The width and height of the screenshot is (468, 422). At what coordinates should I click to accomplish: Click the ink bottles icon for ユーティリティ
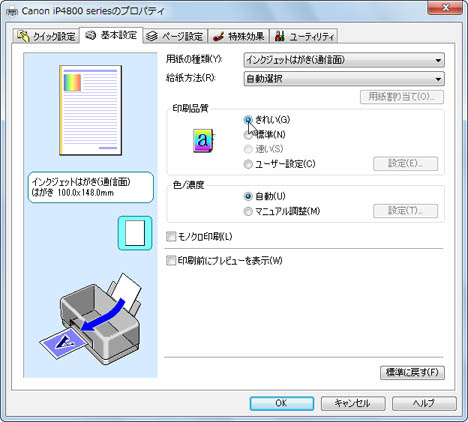[x=280, y=36]
